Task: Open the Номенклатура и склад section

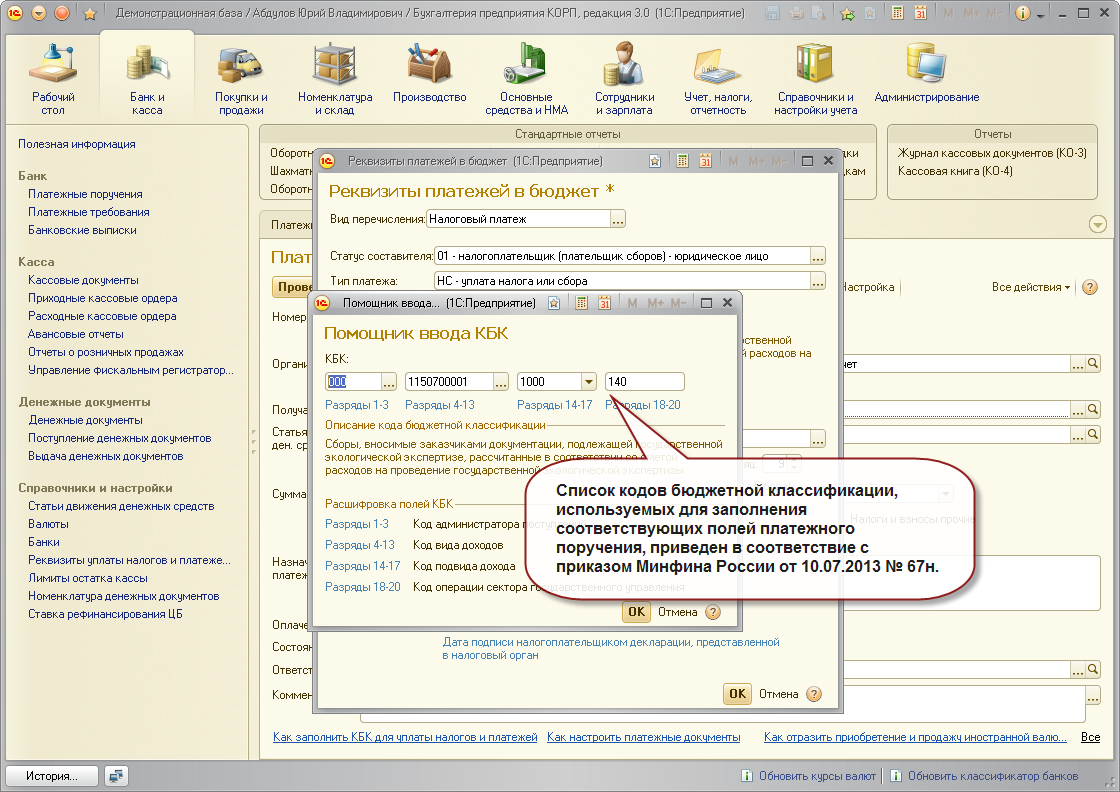Action: pos(335,79)
